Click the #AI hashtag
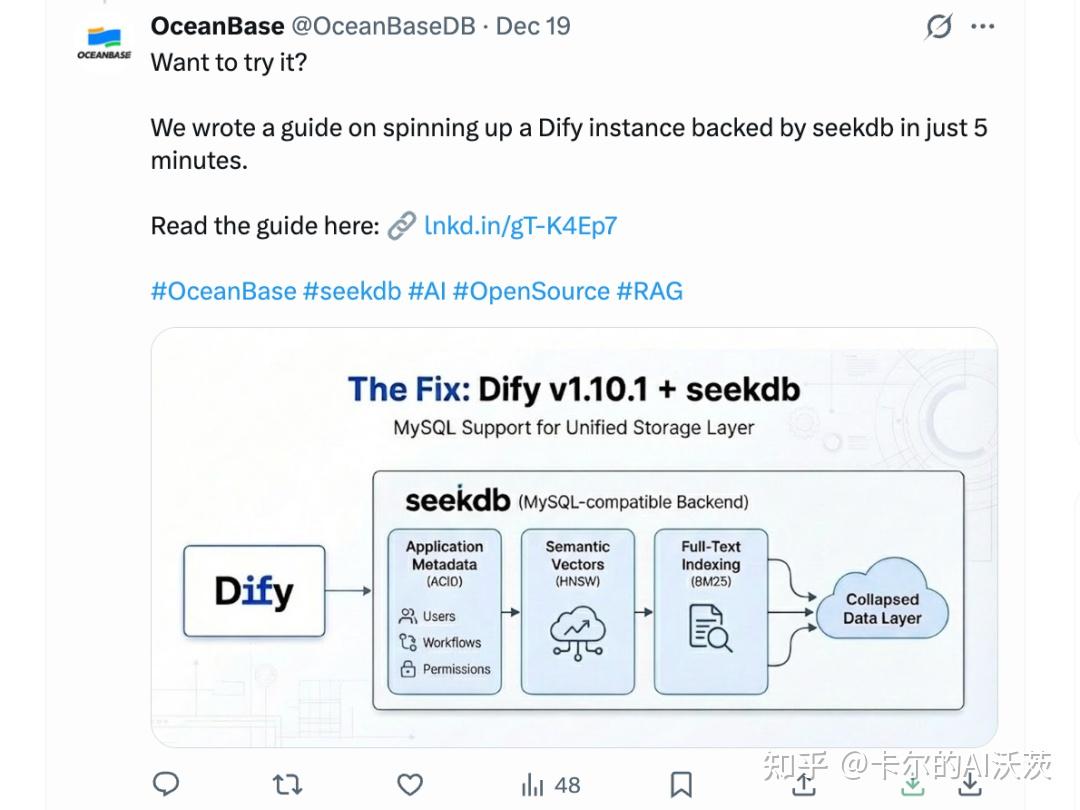The width and height of the screenshot is (1080, 810). [x=427, y=291]
